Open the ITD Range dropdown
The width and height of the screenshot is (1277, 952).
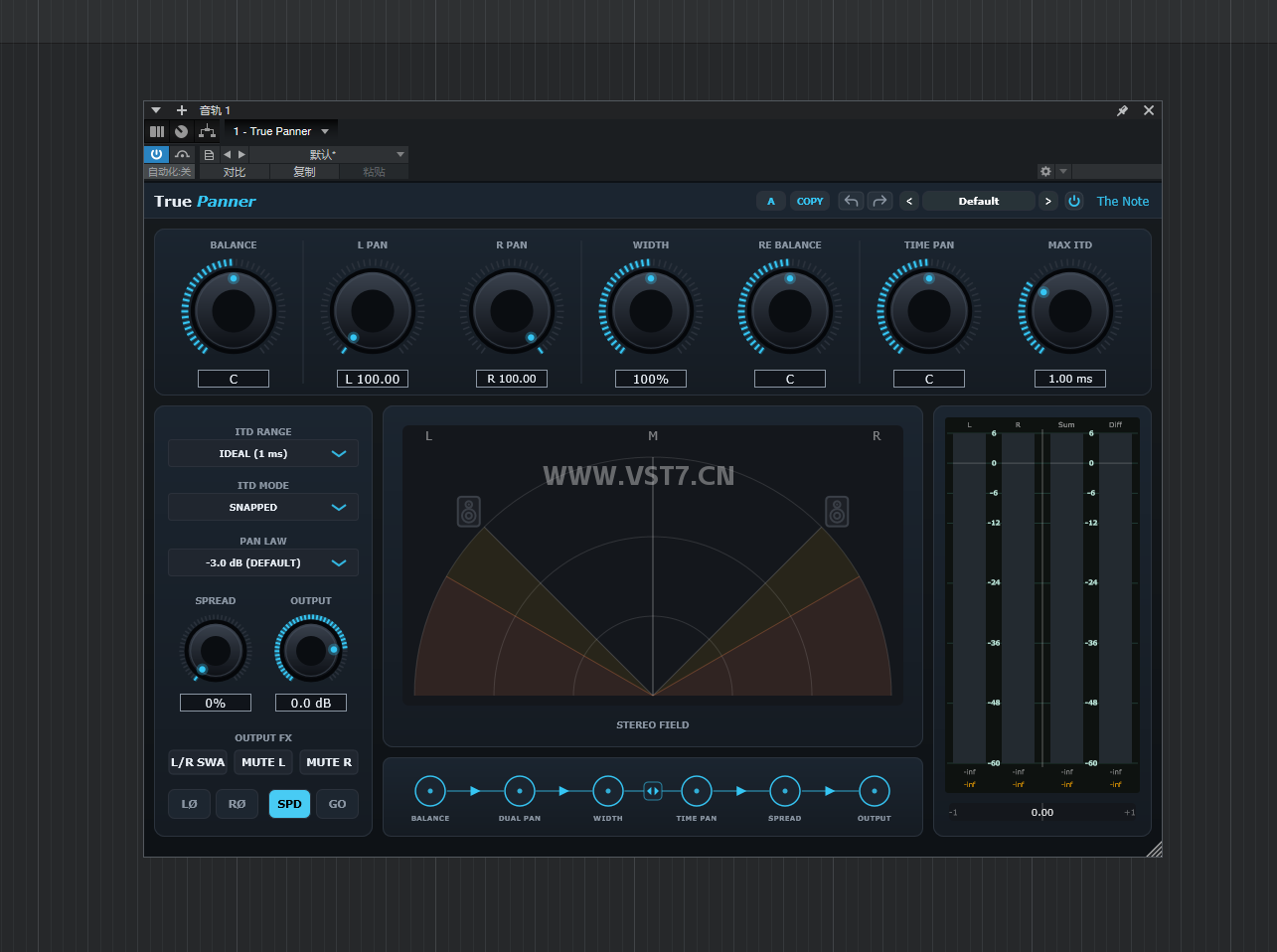point(263,453)
